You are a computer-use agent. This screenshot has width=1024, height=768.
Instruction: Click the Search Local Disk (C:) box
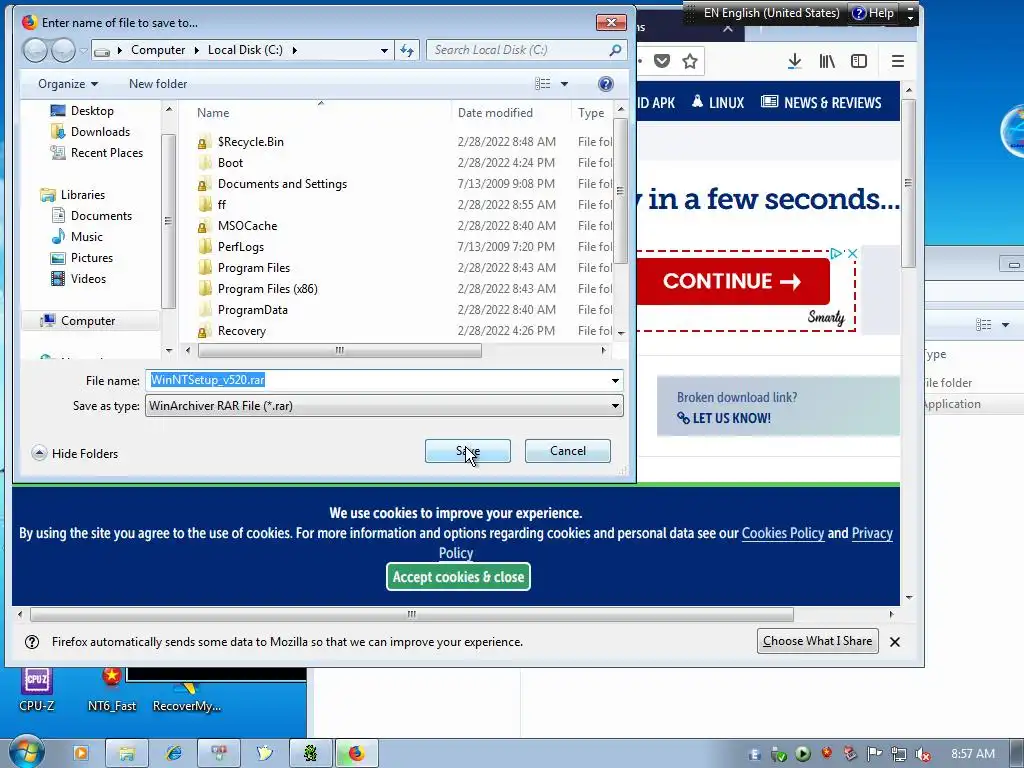pyautogui.click(x=526, y=50)
